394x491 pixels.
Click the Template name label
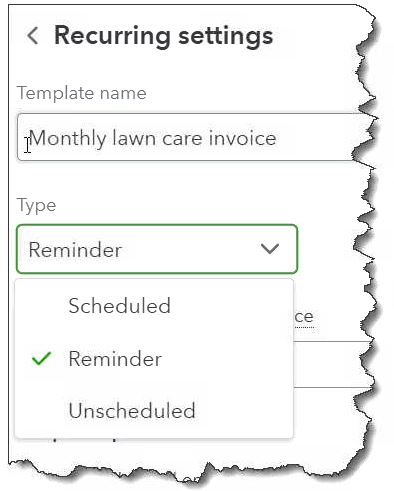pos(82,93)
